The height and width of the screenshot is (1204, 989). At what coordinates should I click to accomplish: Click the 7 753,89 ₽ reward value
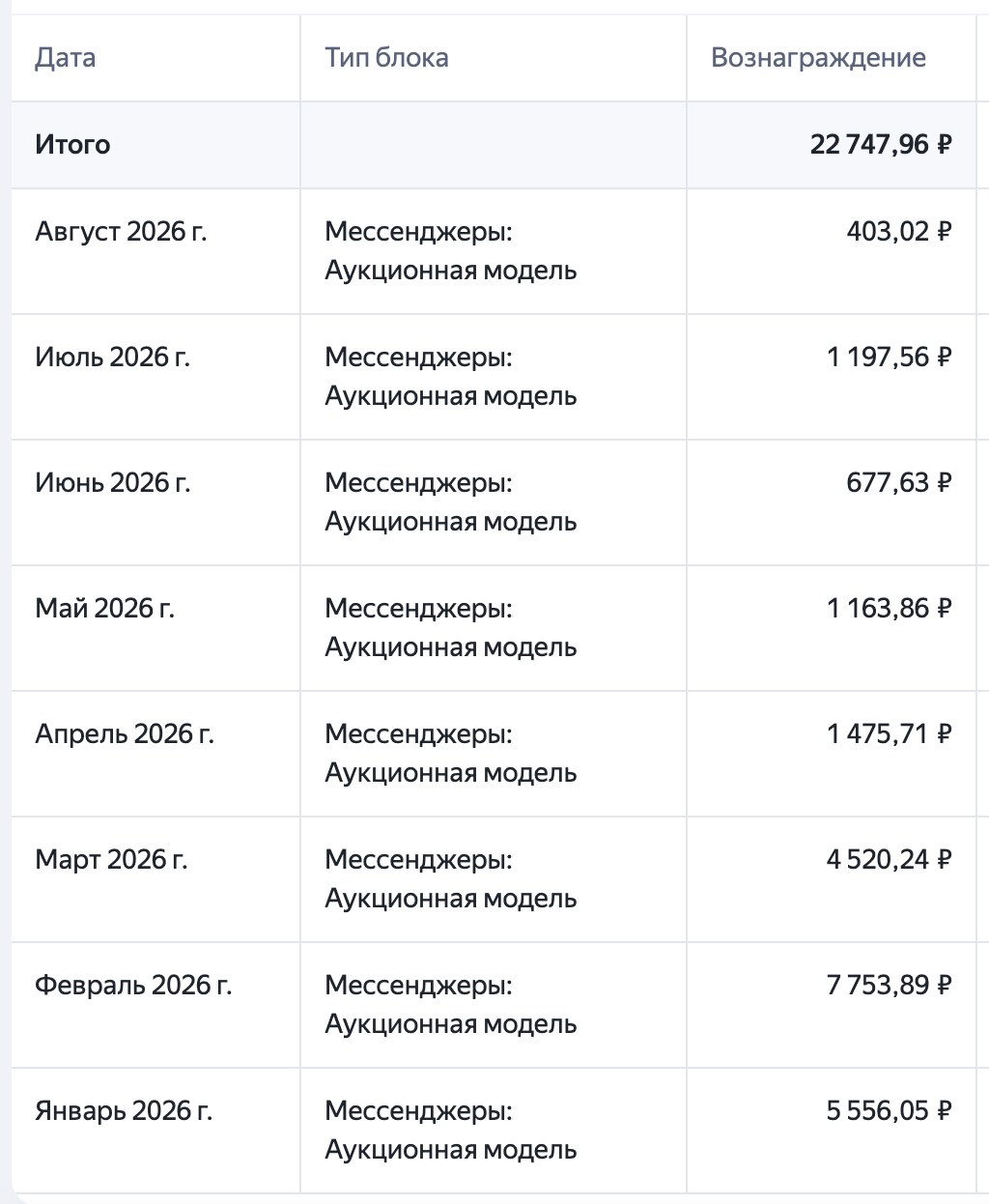coord(890,986)
